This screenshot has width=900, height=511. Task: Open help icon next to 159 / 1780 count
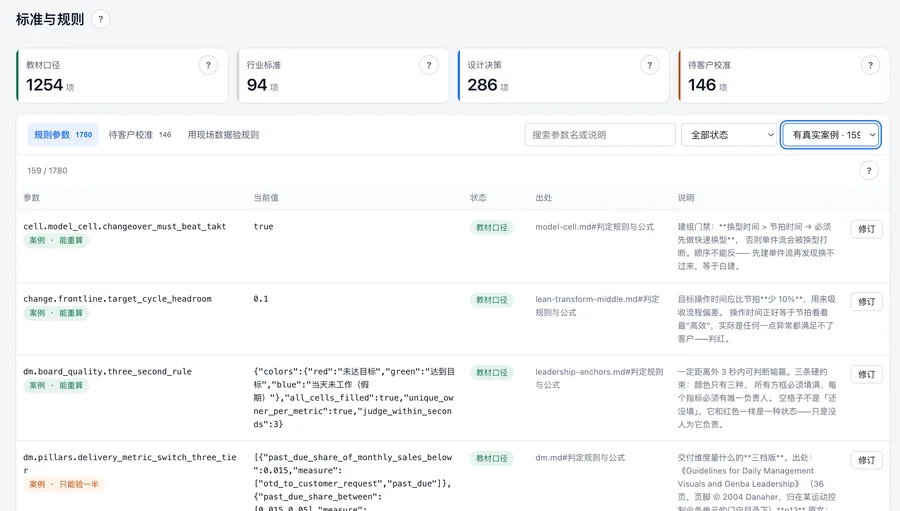869,171
